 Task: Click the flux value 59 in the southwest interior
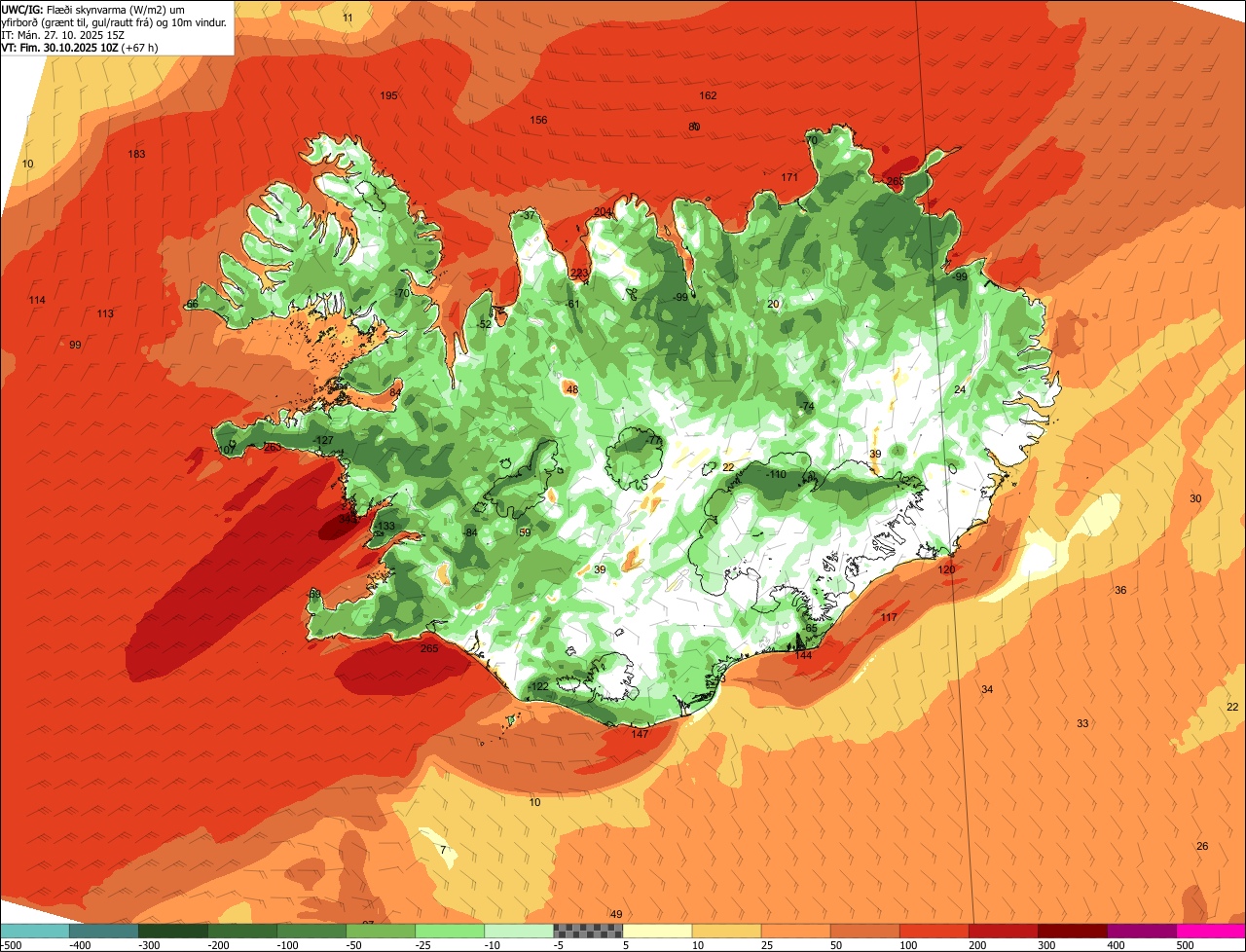[x=525, y=532]
